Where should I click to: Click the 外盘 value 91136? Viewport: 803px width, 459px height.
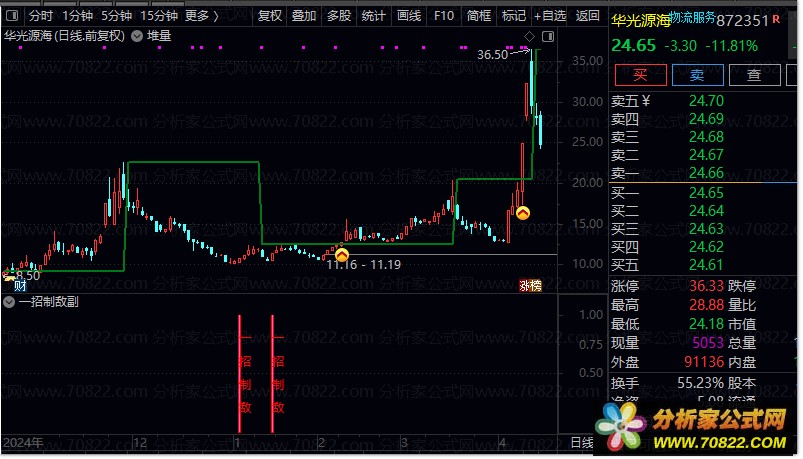(x=704, y=362)
